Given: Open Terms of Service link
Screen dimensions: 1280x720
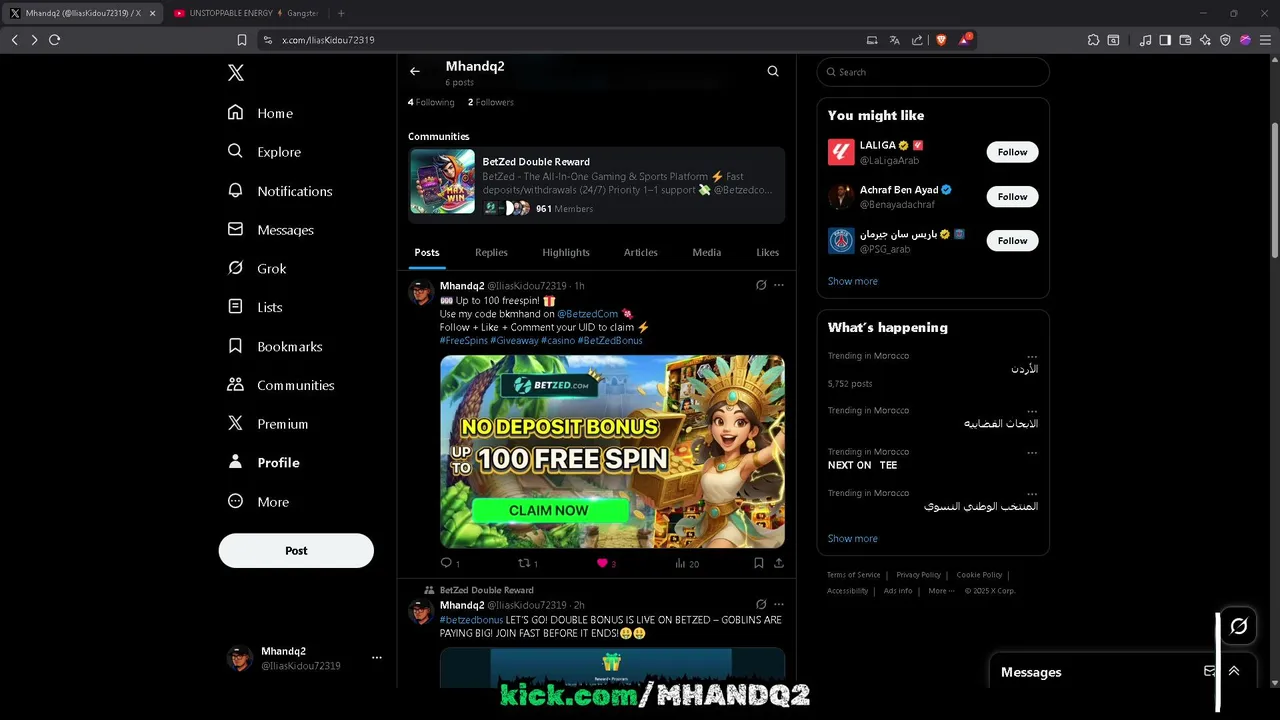Looking at the screenshot, I should [x=853, y=575].
